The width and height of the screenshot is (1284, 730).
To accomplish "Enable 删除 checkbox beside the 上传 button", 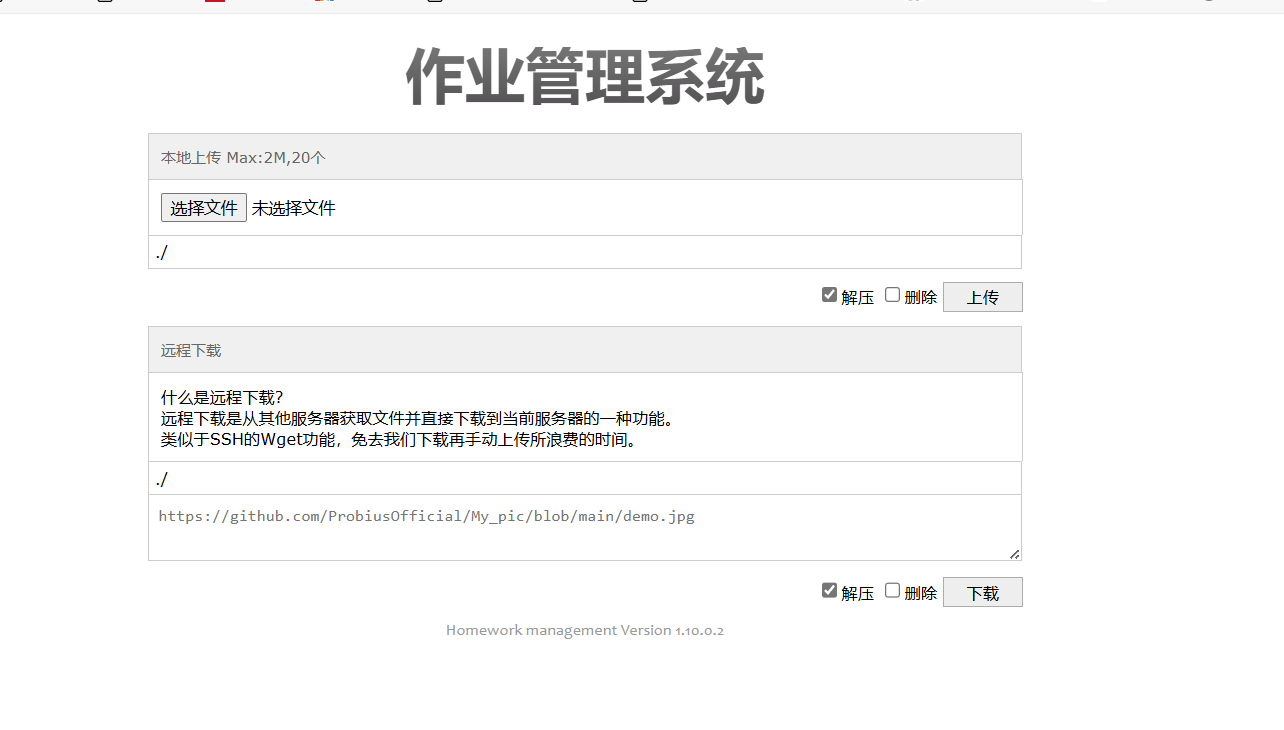I will (892, 294).
